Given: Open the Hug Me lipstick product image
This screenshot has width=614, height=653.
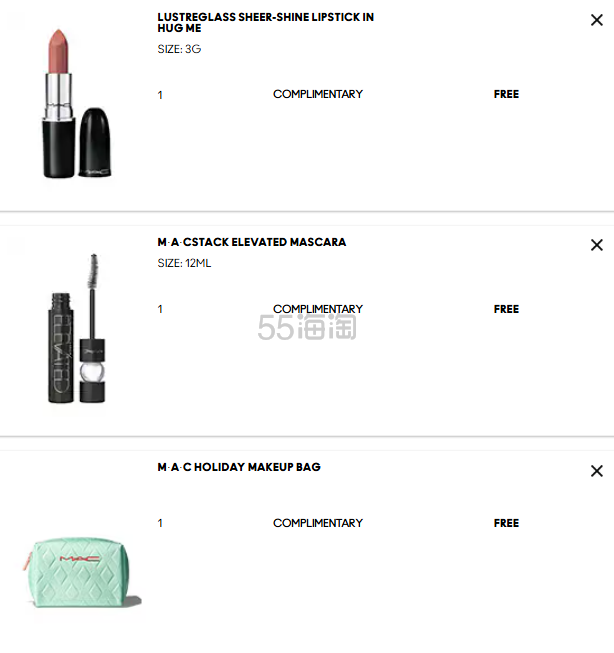Looking at the screenshot, I should [x=77, y=103].
